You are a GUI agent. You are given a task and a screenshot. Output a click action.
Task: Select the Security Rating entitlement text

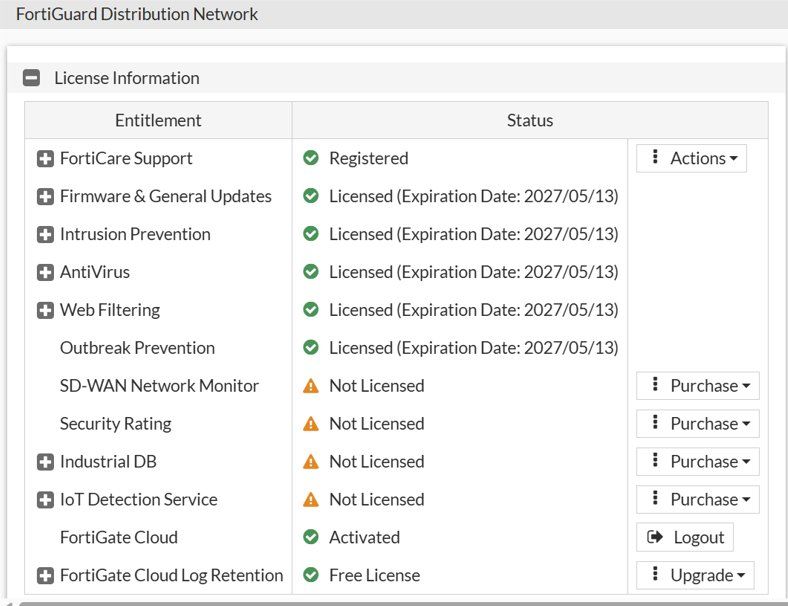coord(116,424)
